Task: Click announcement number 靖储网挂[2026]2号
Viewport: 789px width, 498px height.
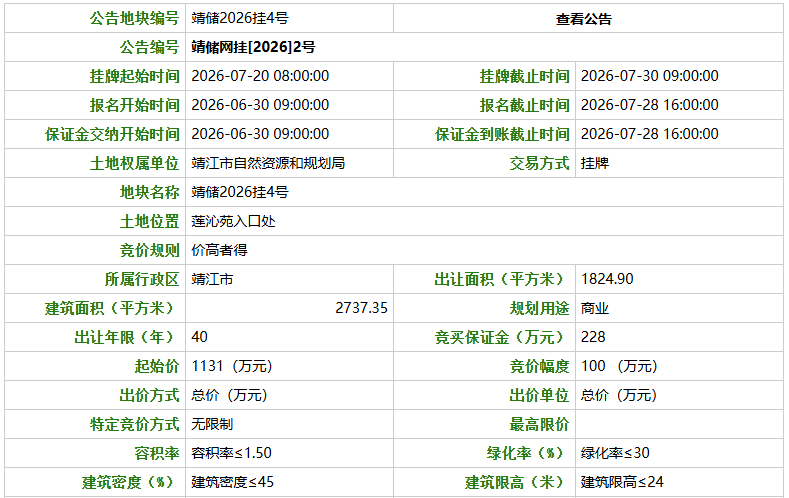Action: 253,47
